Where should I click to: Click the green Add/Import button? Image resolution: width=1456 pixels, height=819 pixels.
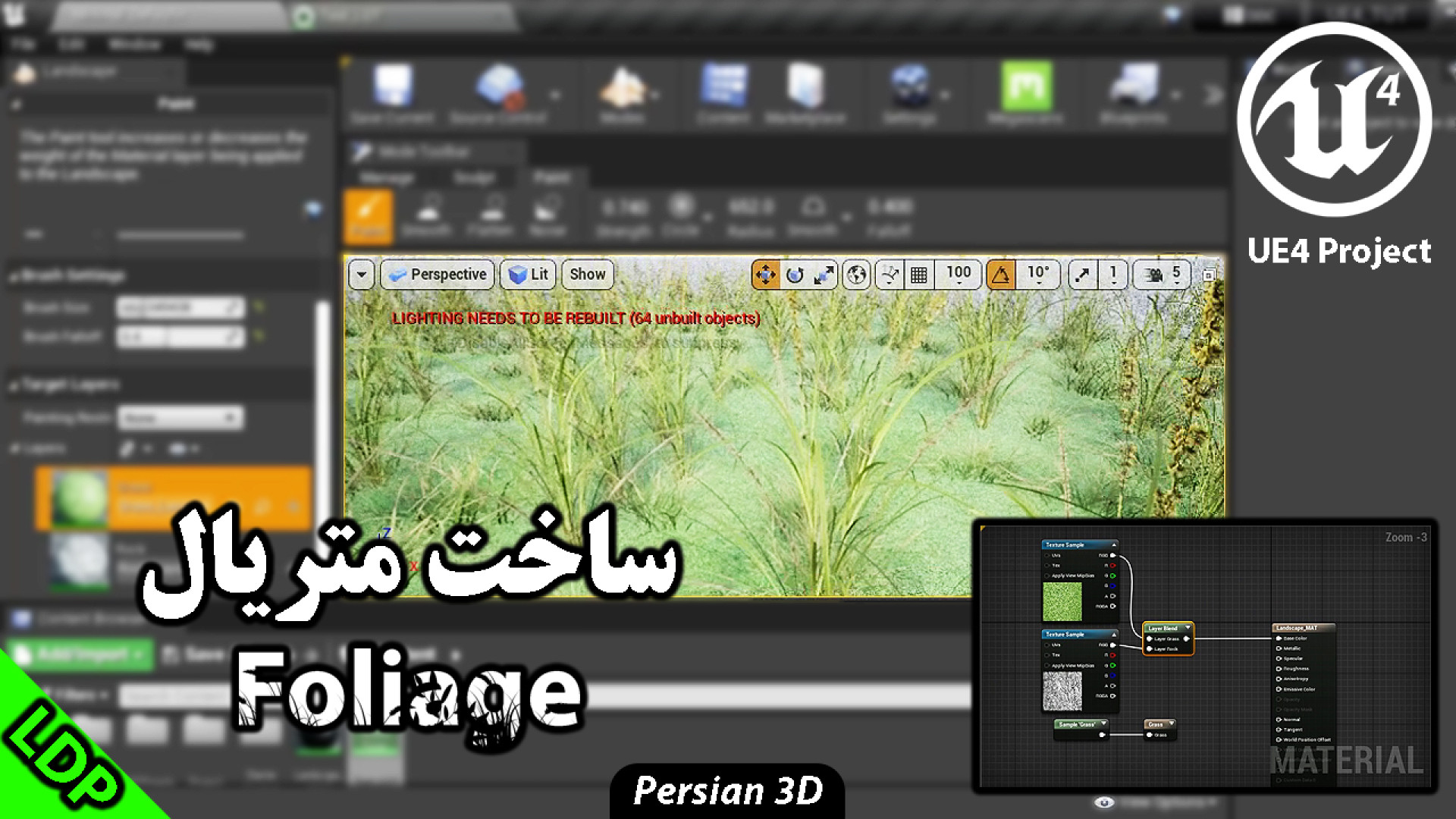click(81, 654)
